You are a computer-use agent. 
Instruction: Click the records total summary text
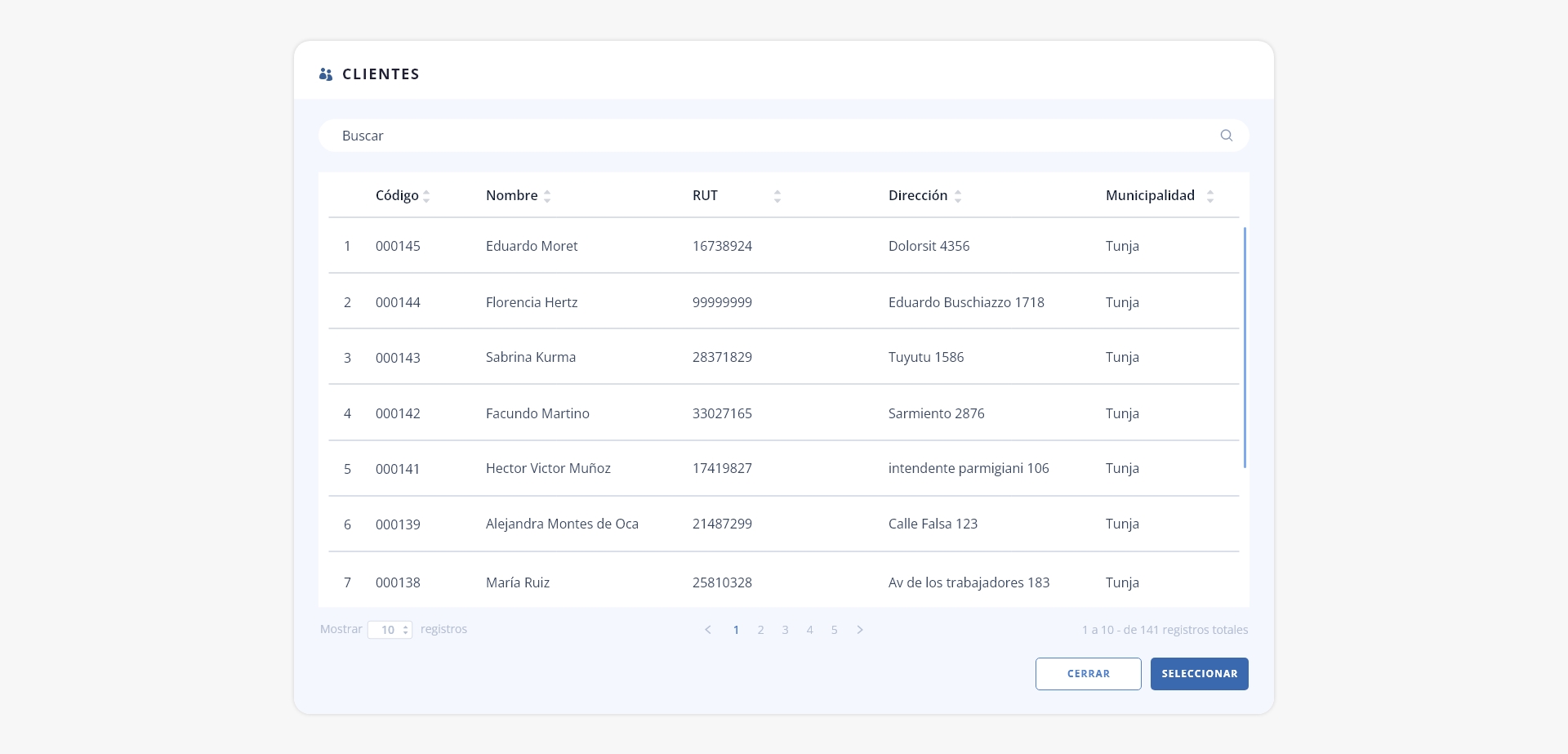point(1165,630)
